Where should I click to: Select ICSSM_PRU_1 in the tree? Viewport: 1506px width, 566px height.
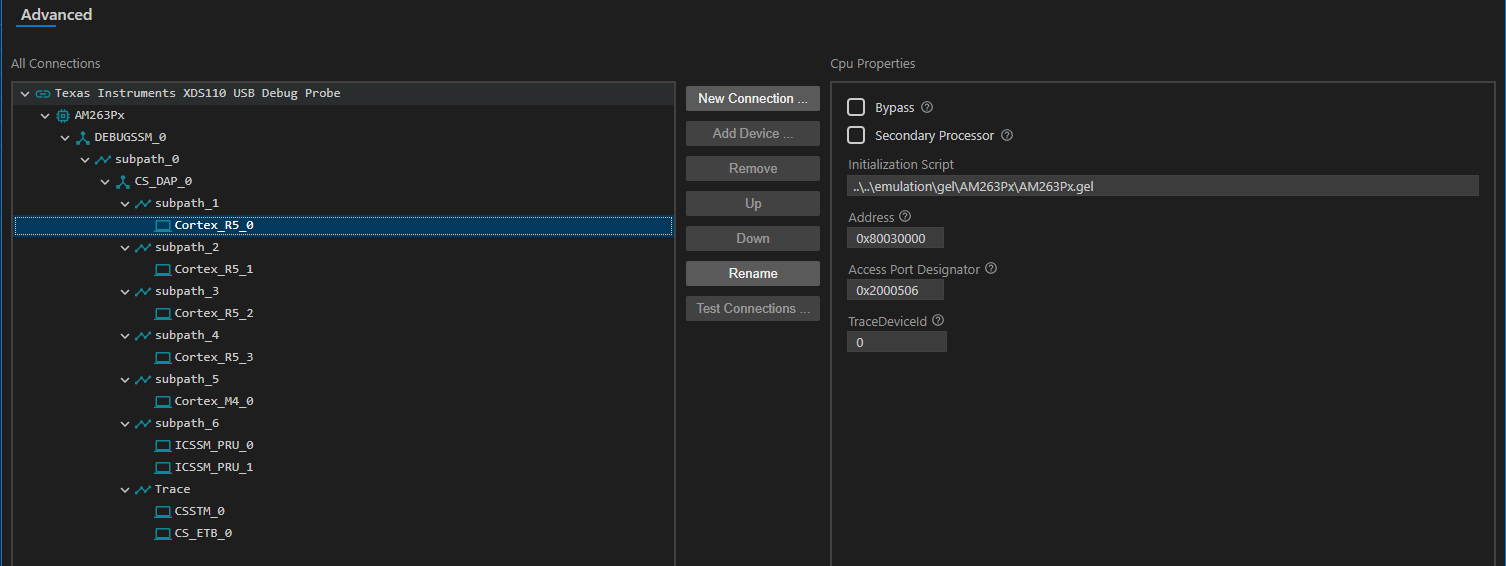(x=213, y=467)
